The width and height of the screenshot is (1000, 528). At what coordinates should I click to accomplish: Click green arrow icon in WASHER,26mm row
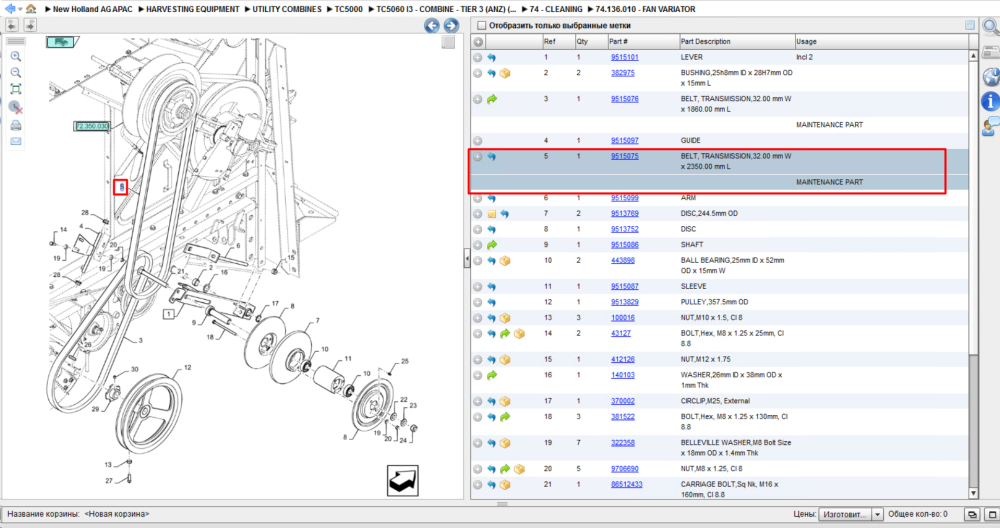[492, 376]
